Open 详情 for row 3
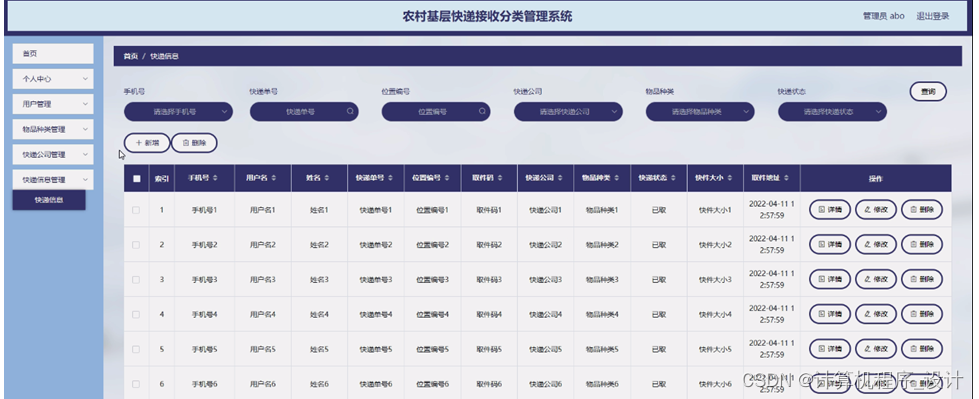 [830, 279]
